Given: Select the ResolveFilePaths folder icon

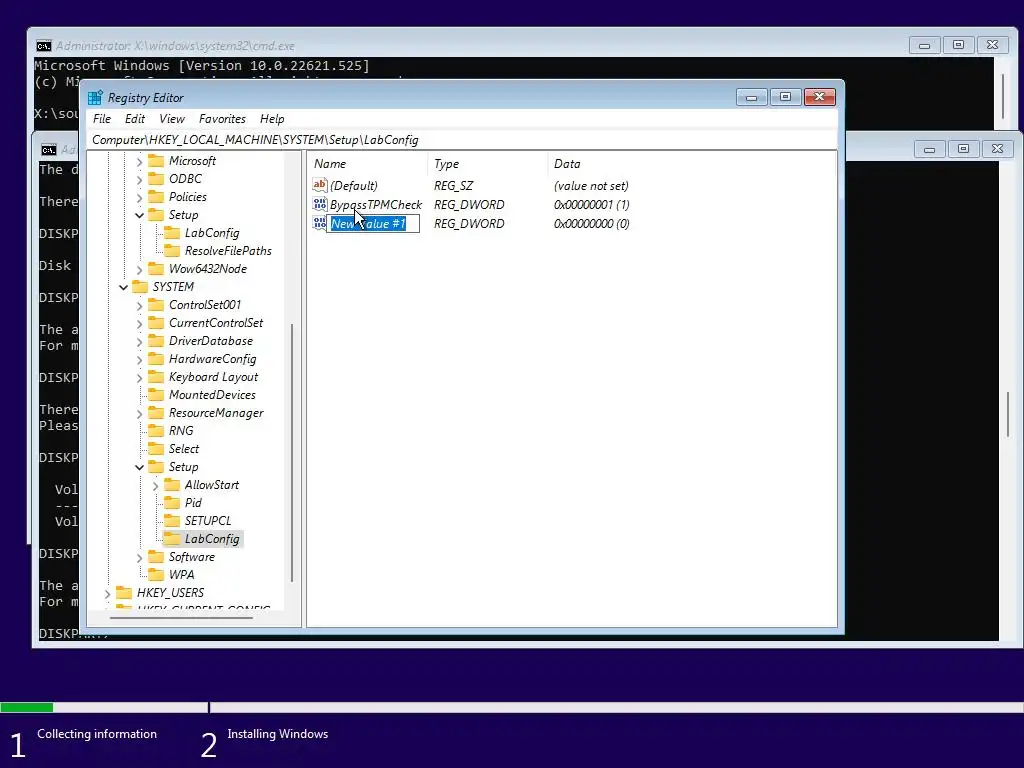Looking at the screenshot, I should [172, 251].
